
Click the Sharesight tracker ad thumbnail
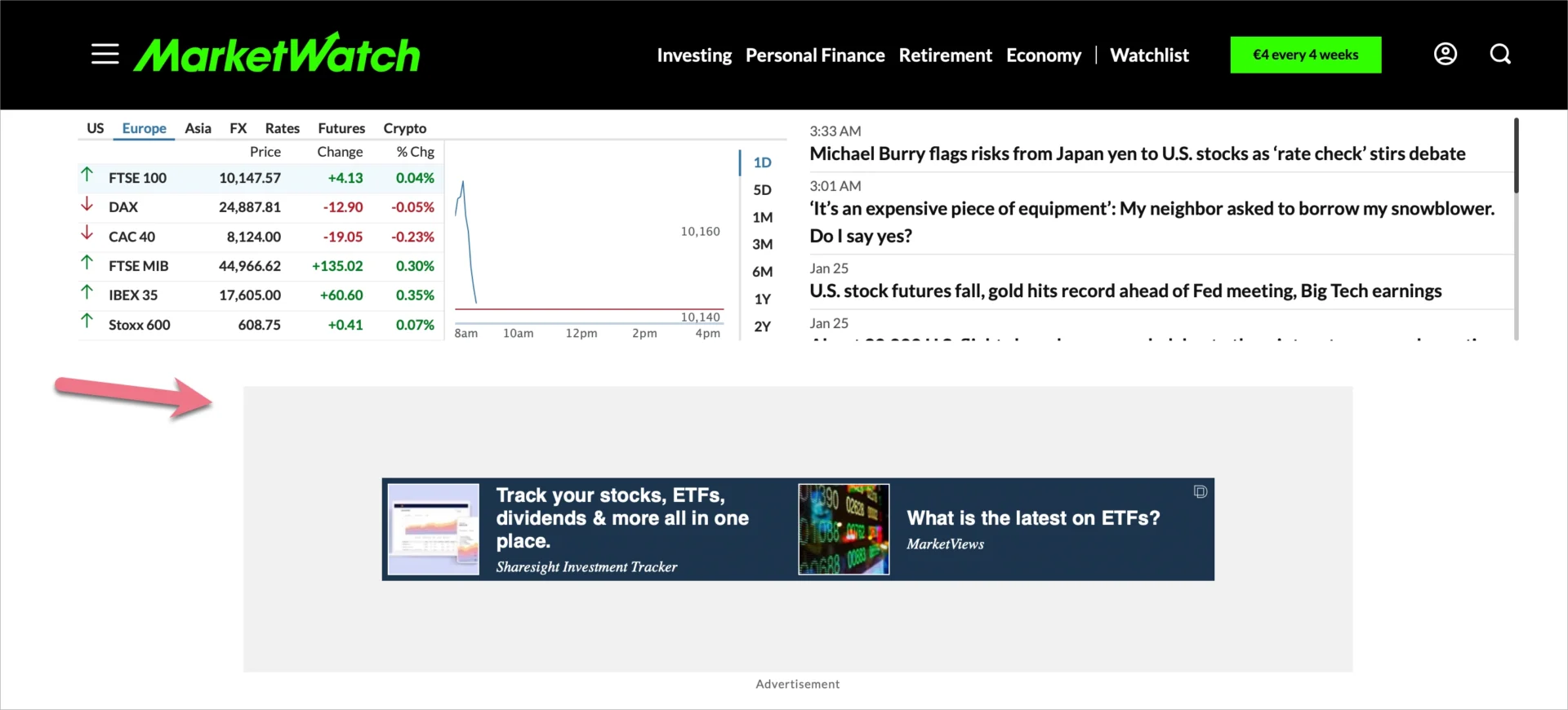click(433, 530)
